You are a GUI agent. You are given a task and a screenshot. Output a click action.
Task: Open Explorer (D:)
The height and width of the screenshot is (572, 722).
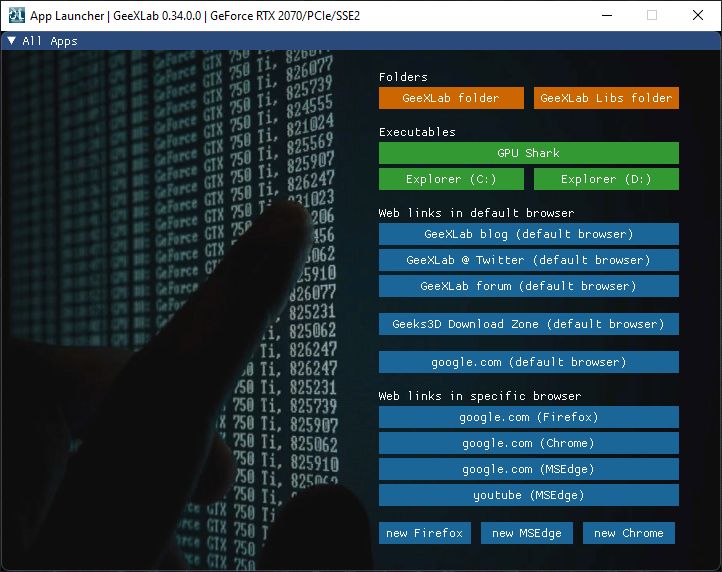[606, 179]
